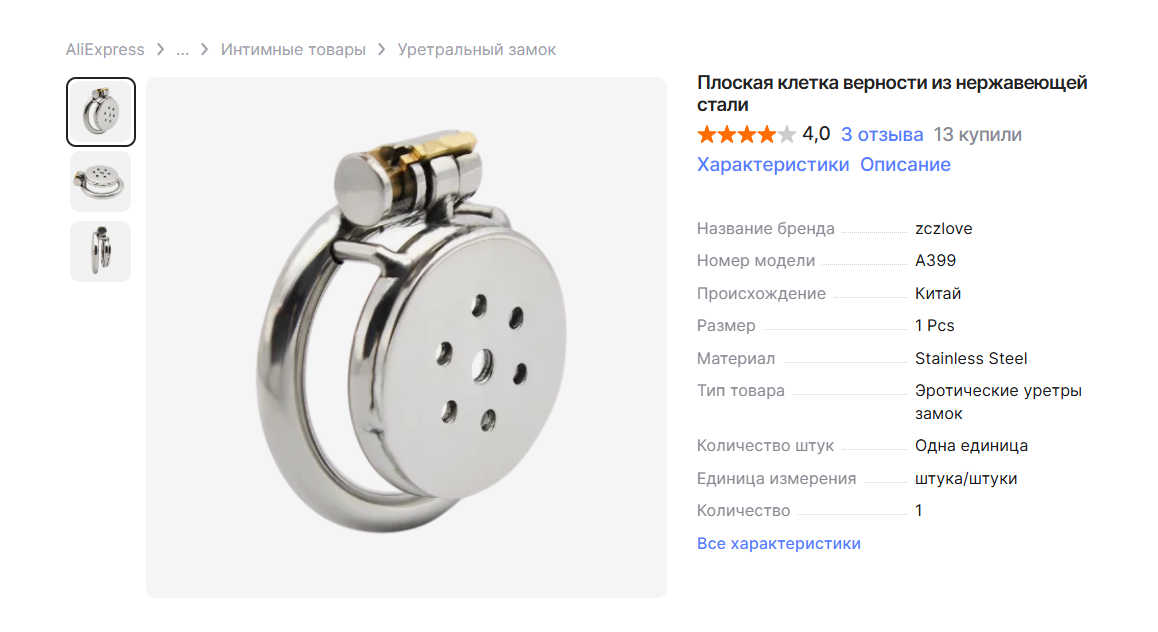Image resolution: width=1158 pixels, height=632 pixels.
Task: Expand the collapsed "..." breadcrumb
Action: click(182, 49)
